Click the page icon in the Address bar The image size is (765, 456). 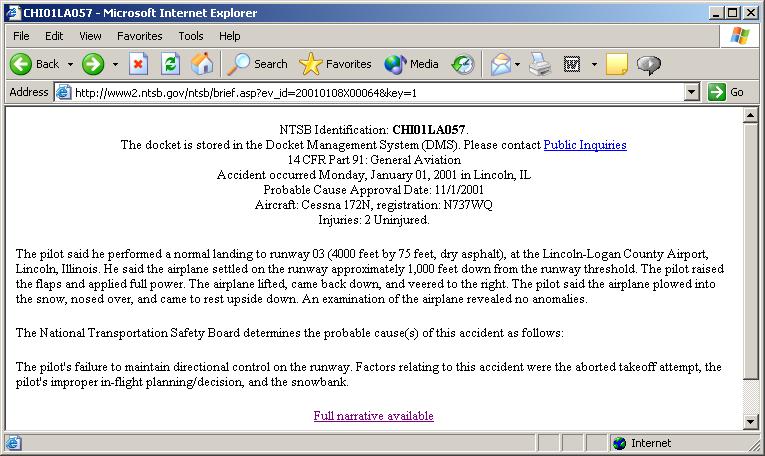coord(63,92)
